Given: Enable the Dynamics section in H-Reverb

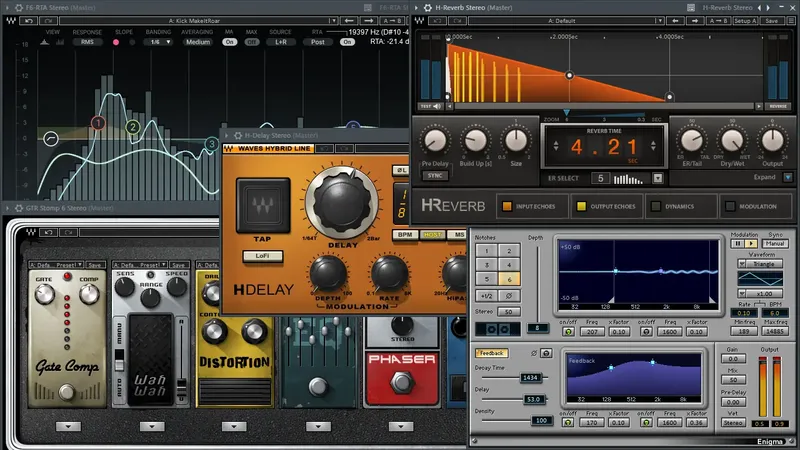Looking at the screenshot, I should click(681, 206).
